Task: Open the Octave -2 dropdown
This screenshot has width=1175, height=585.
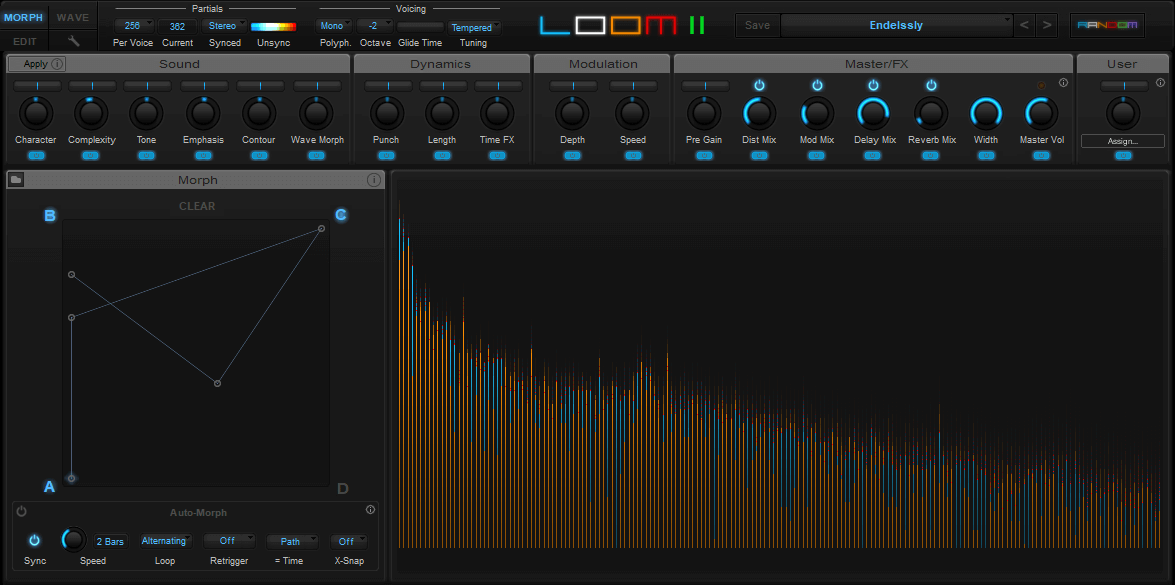Action: [x=375, y=26]
